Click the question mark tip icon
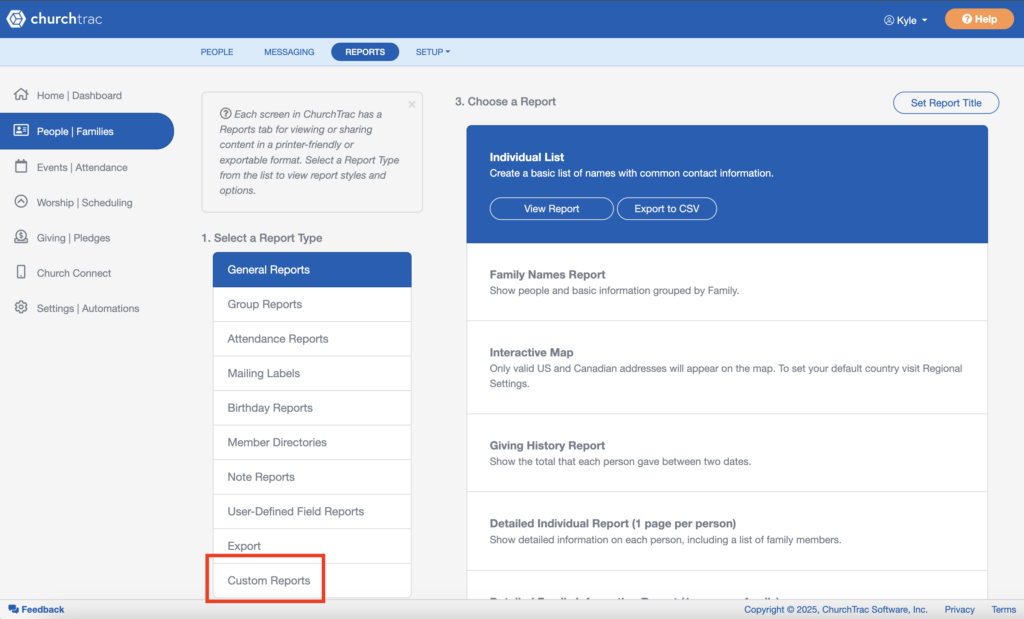 pos(225,114)
